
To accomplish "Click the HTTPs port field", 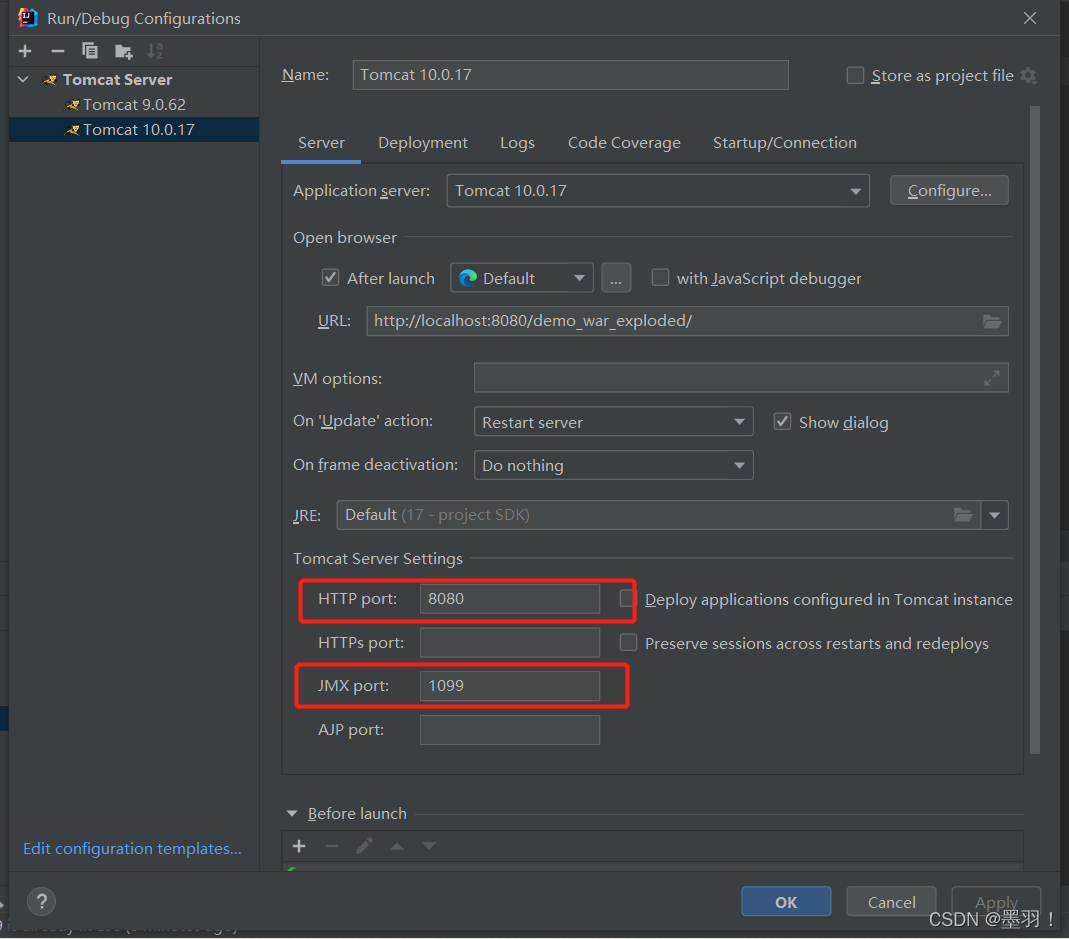I will click(x=510, y=642).
